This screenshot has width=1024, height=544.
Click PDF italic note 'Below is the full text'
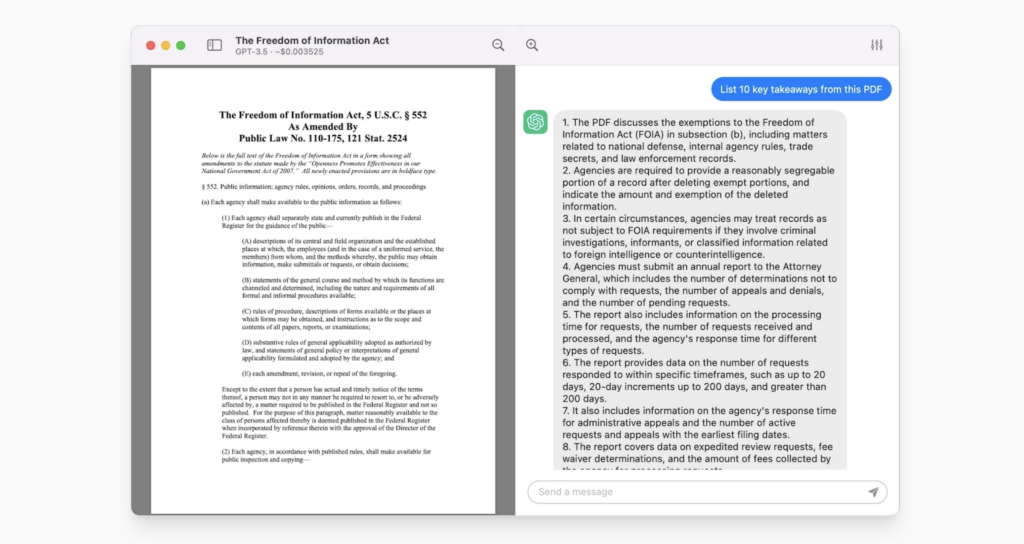(319, 163)
